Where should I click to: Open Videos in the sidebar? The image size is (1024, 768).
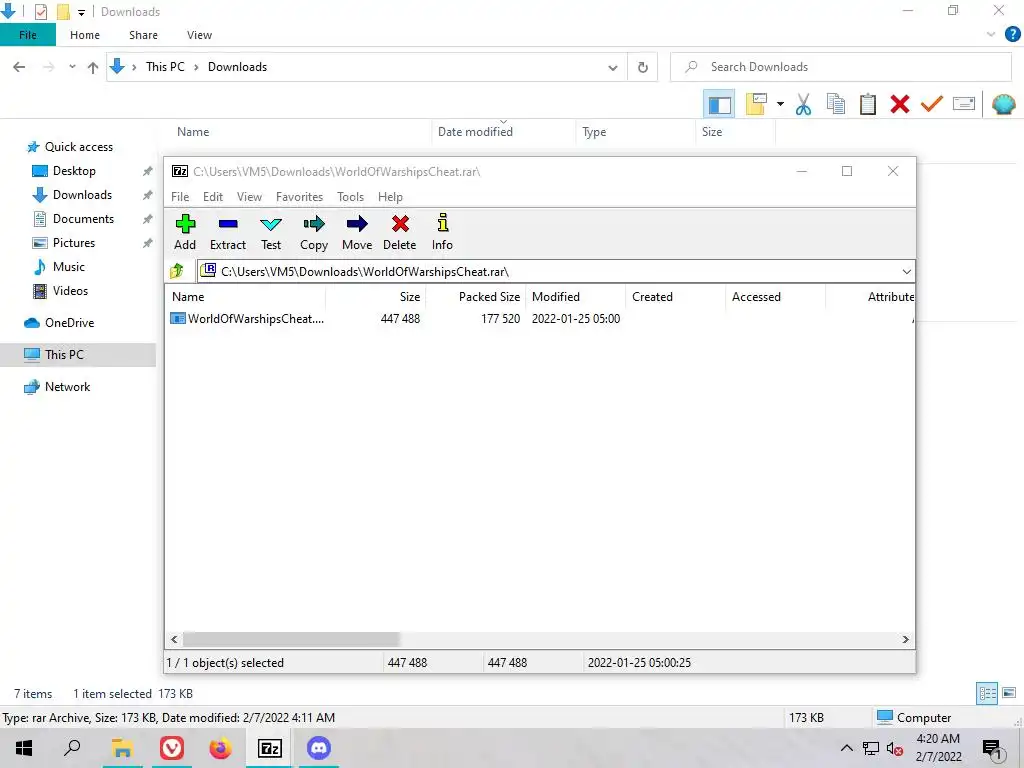coord(70,291)
